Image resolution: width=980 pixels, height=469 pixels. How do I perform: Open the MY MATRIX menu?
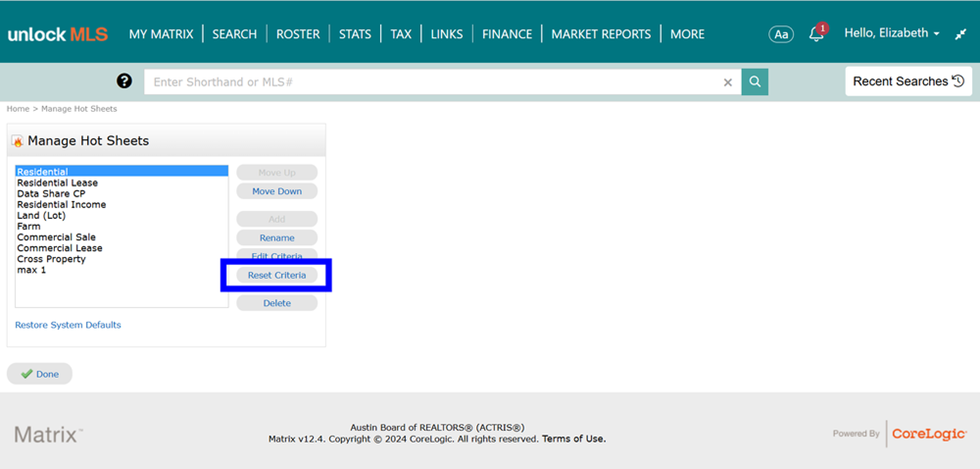[x=161, y=34]
